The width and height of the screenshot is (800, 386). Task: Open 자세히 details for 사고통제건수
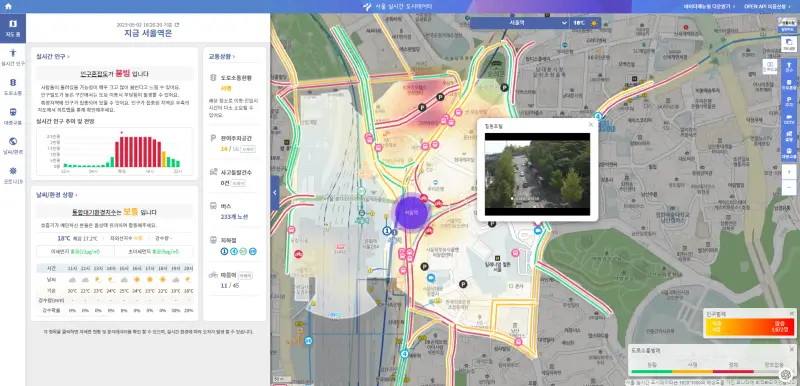click(x=238, y=183)
